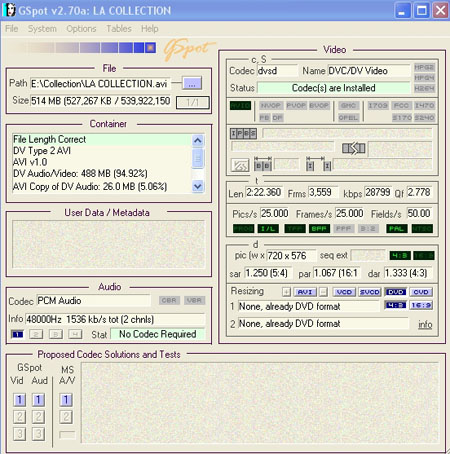Click the MPG2 indicator badge
This screenshot has width=450, height=454.
click(424, 67)
